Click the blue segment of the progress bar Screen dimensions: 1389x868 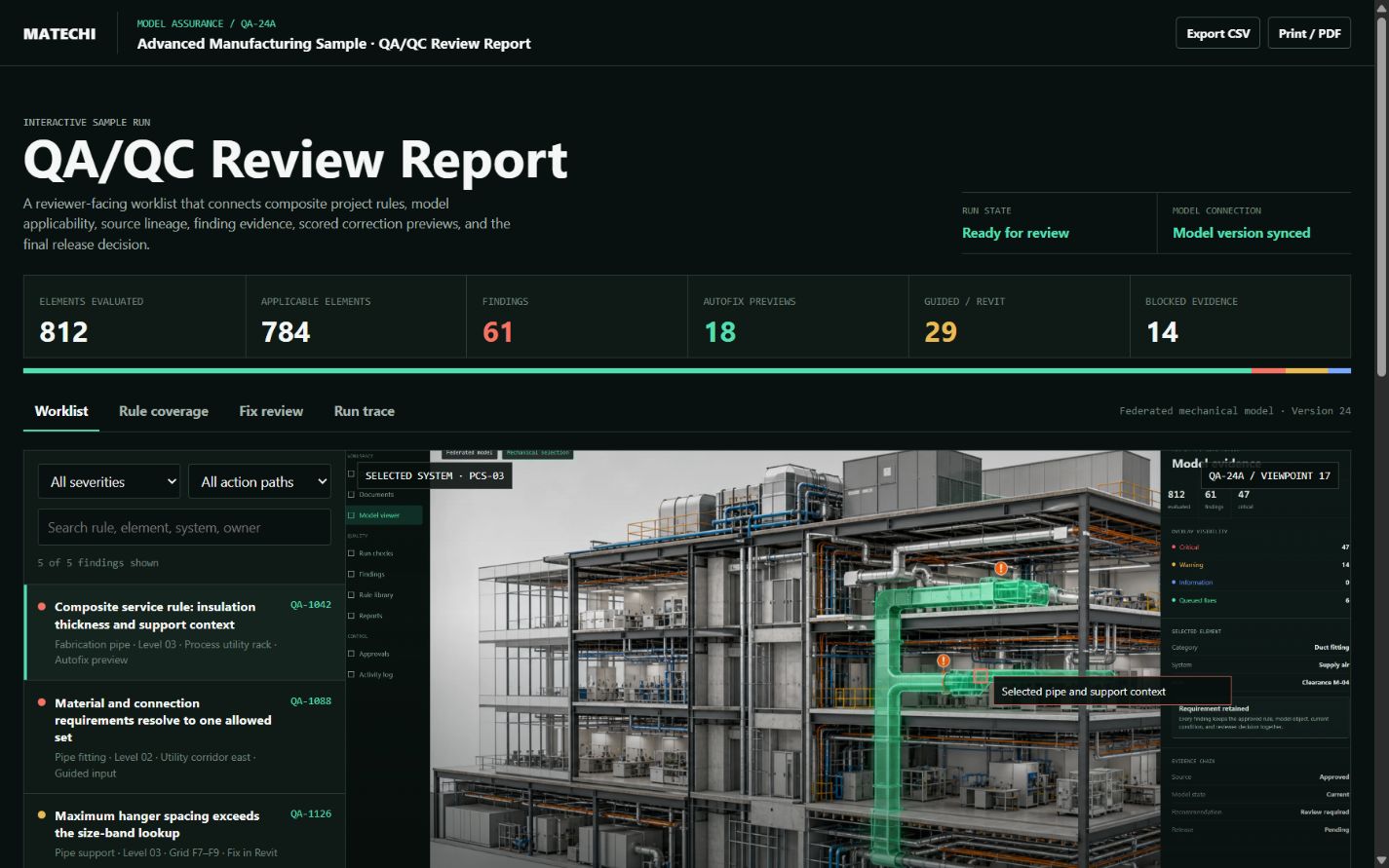click(x=1339, y=370)
